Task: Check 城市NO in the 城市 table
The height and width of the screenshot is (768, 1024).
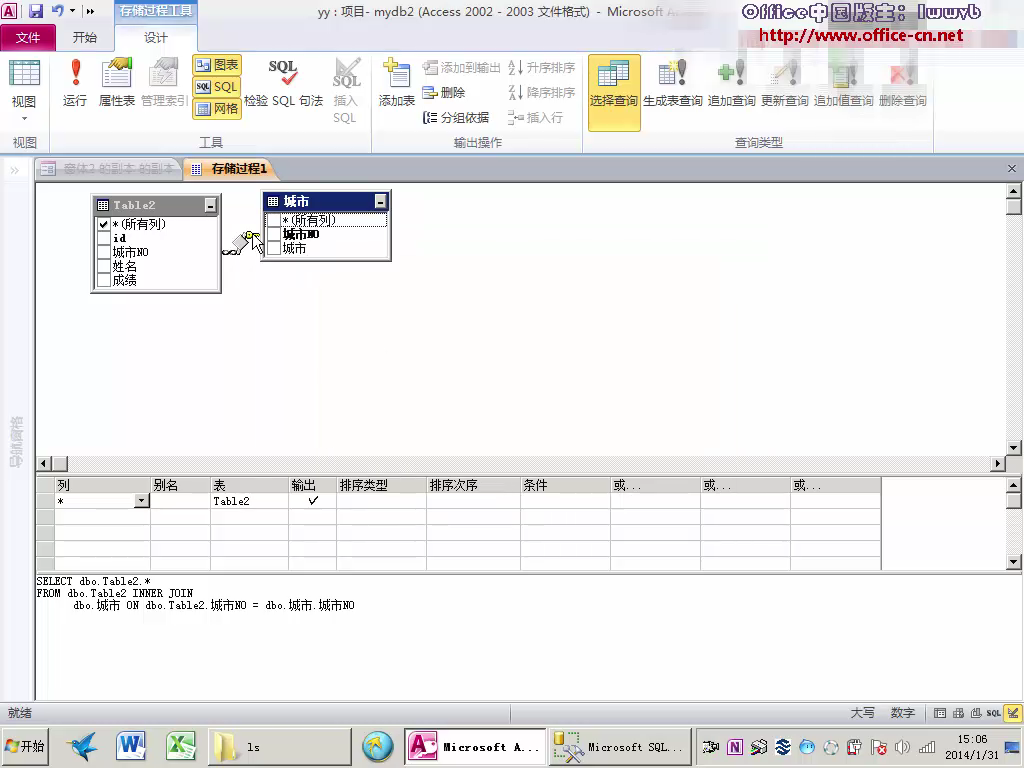Action: coord(274,234)
